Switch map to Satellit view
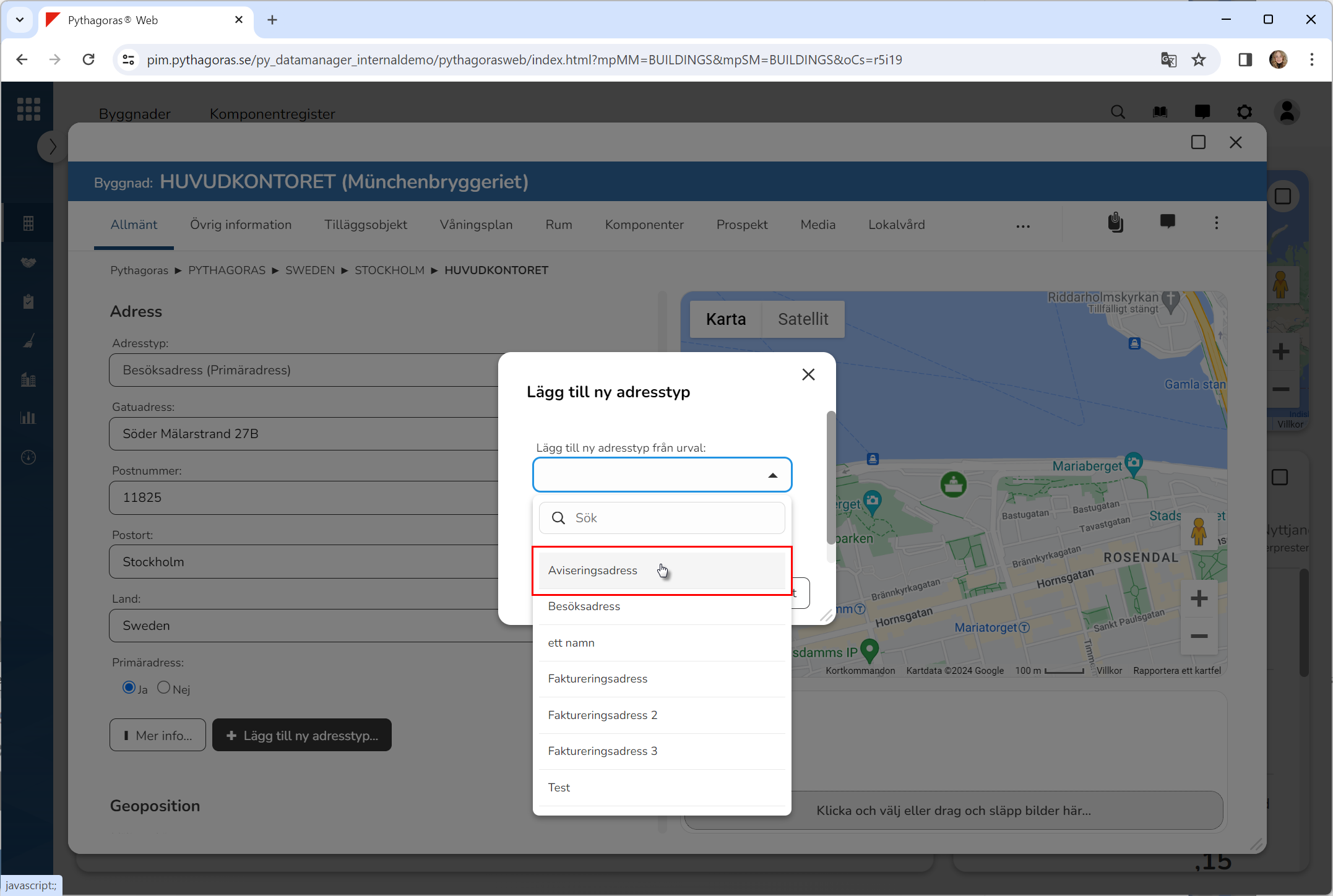Screen dimensions: 1333x896 tap(803, 319)
